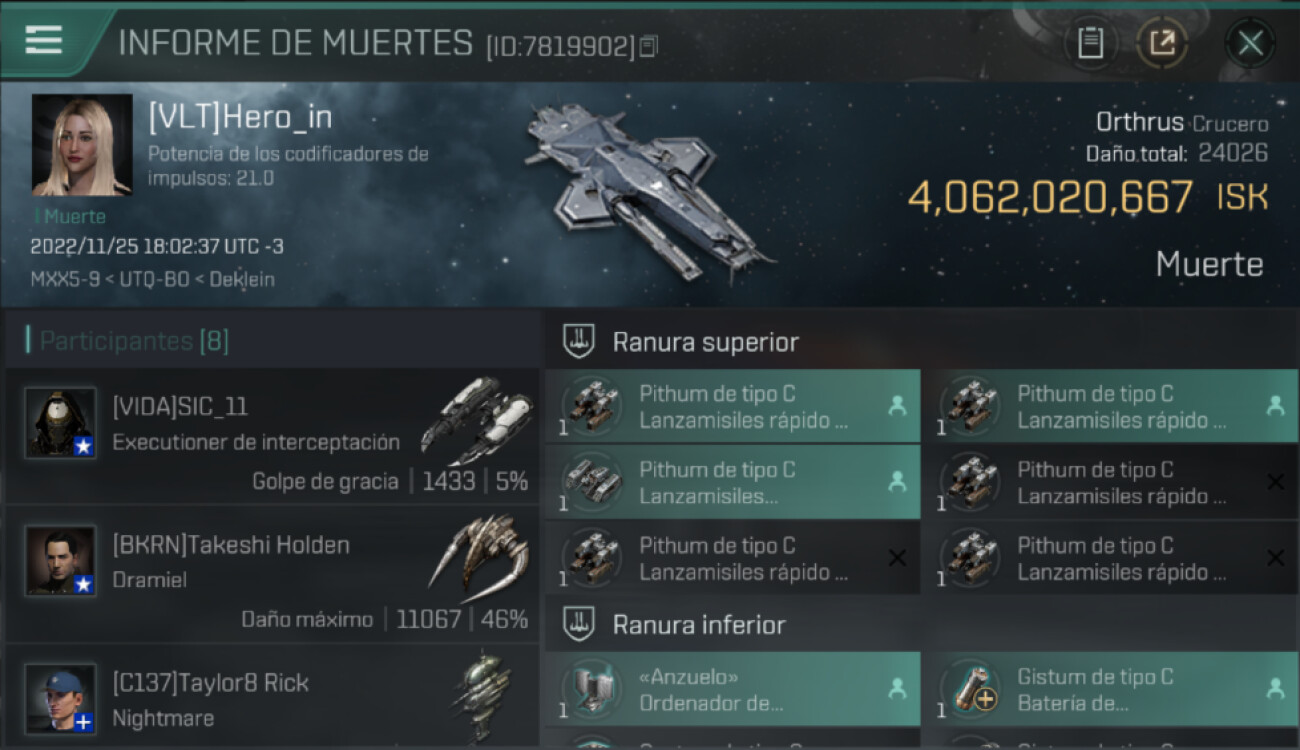
Task: Select the «Anzuelo» Ordenador module
Action: (x=733, y=689)
